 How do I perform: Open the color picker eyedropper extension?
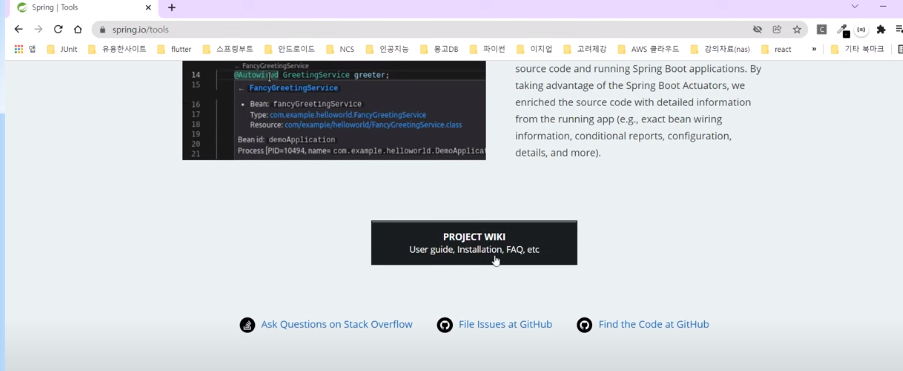click(x=842, y=29)
